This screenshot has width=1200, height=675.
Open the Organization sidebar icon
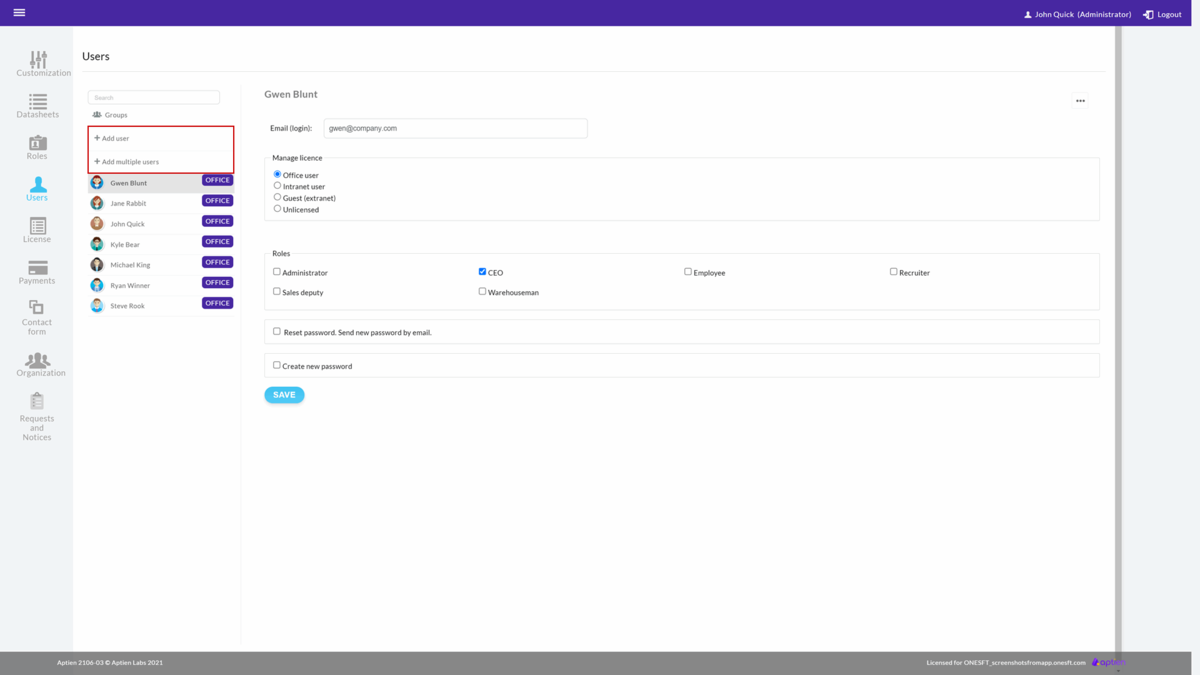[37, 360]
